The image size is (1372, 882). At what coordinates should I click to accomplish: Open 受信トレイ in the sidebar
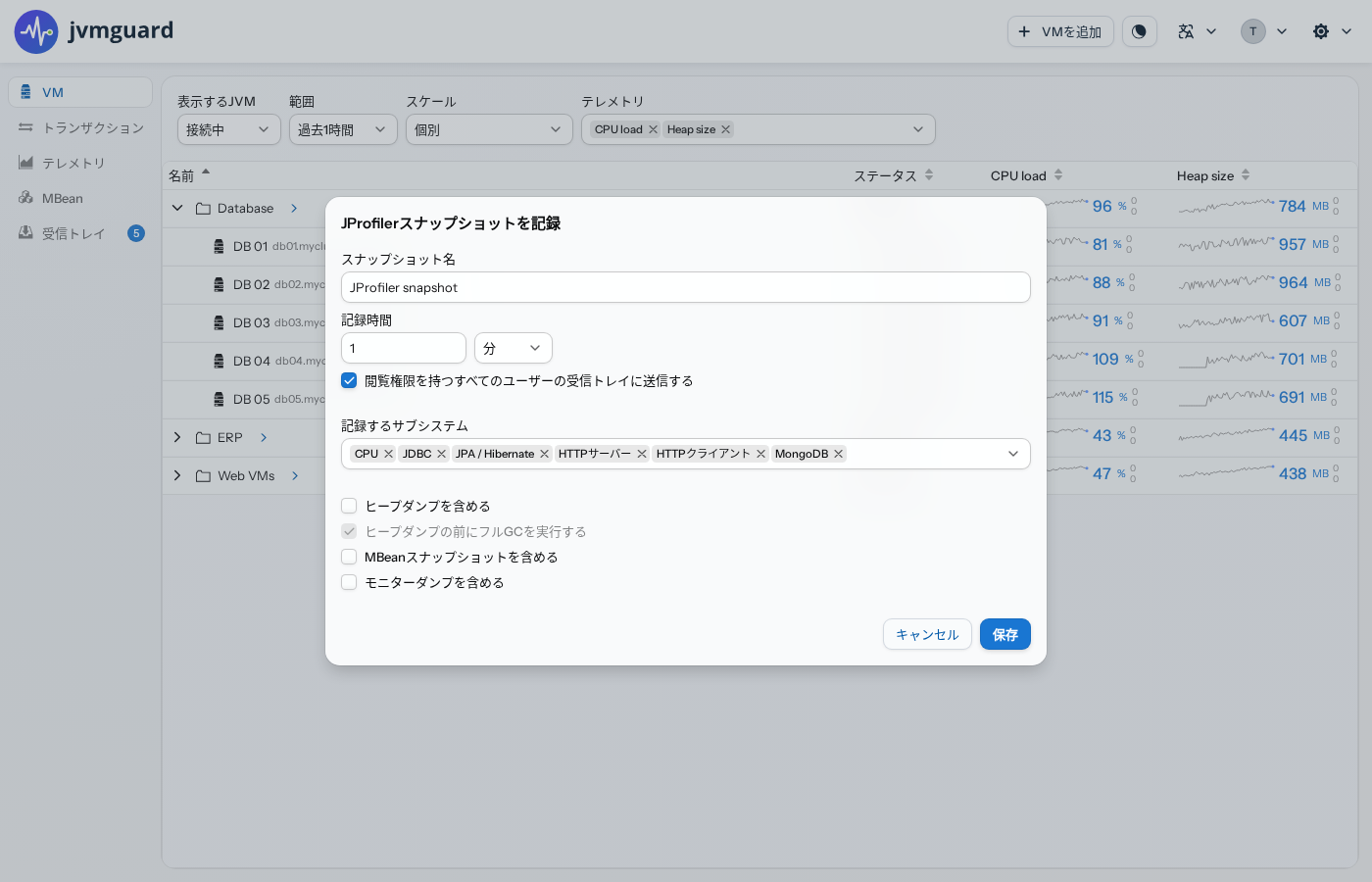coord(80,233)
